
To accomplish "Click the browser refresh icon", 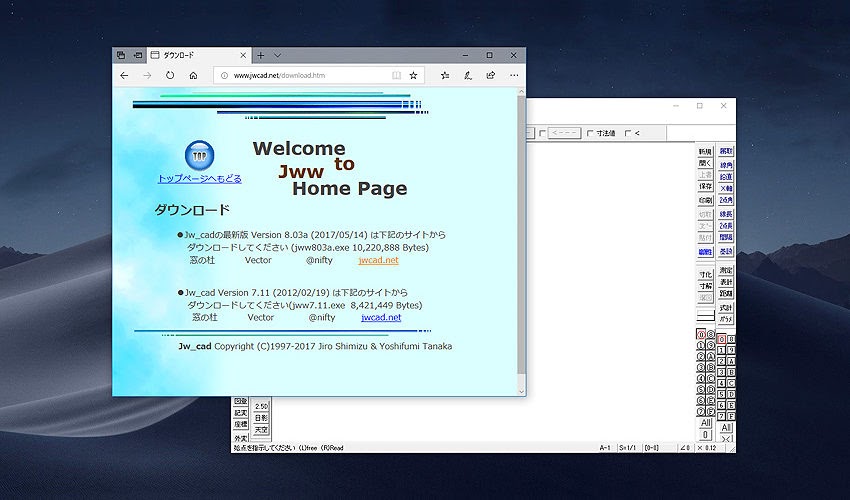I will click(170, 75).
